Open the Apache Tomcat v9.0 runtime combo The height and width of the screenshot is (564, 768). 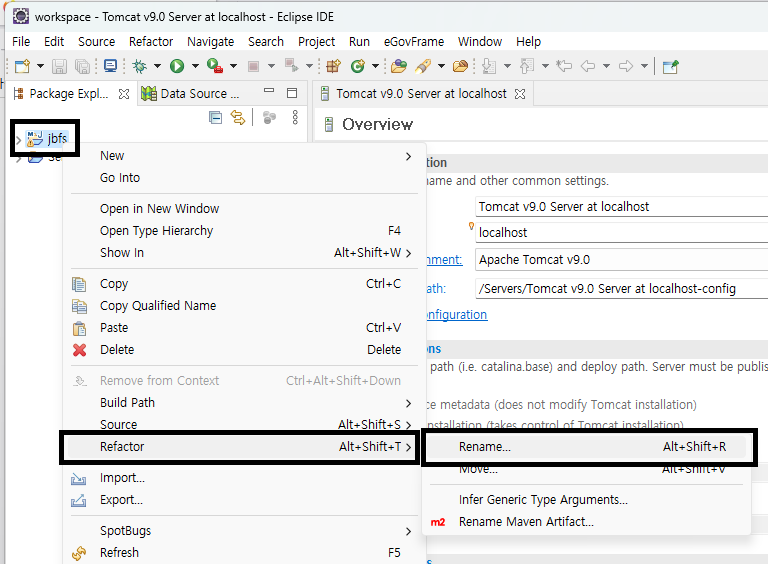(x=622, y=259)
